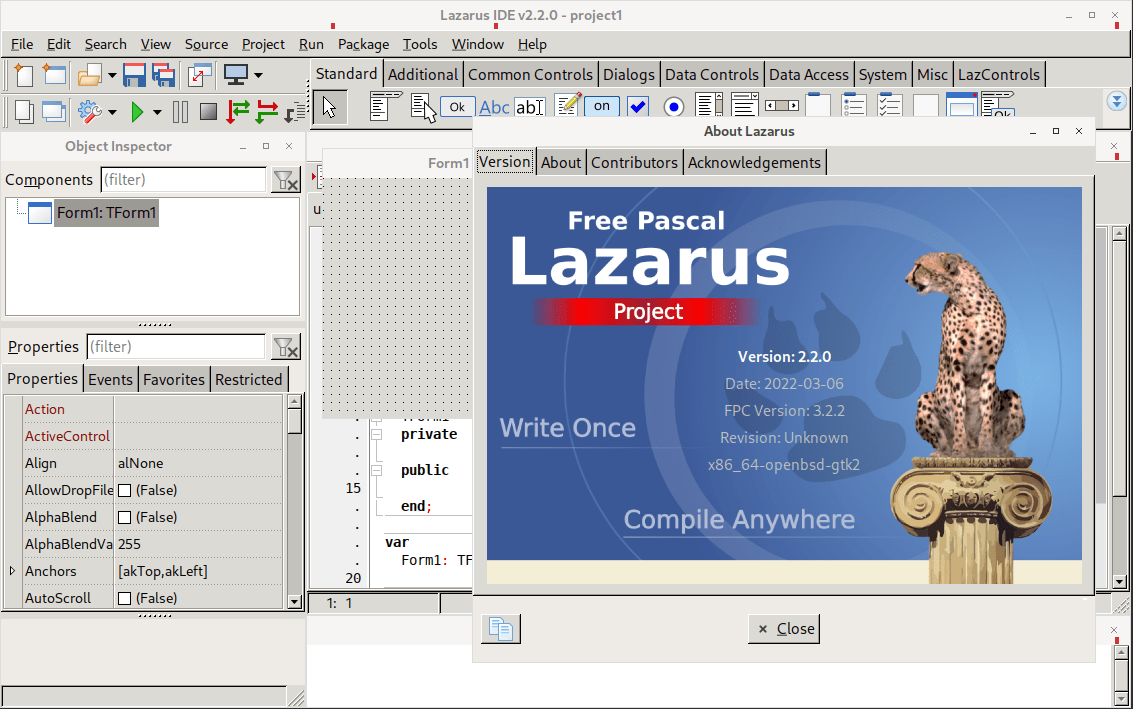Open the Package menu
This screenshot has width=1133, height=709.
point(363,44)
